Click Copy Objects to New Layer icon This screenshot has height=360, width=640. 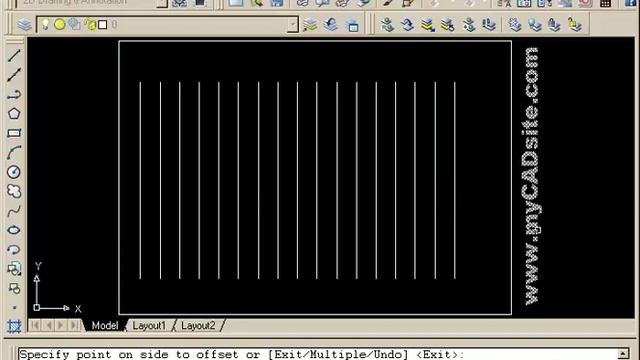pyautogui.click(x=469, y=25)
